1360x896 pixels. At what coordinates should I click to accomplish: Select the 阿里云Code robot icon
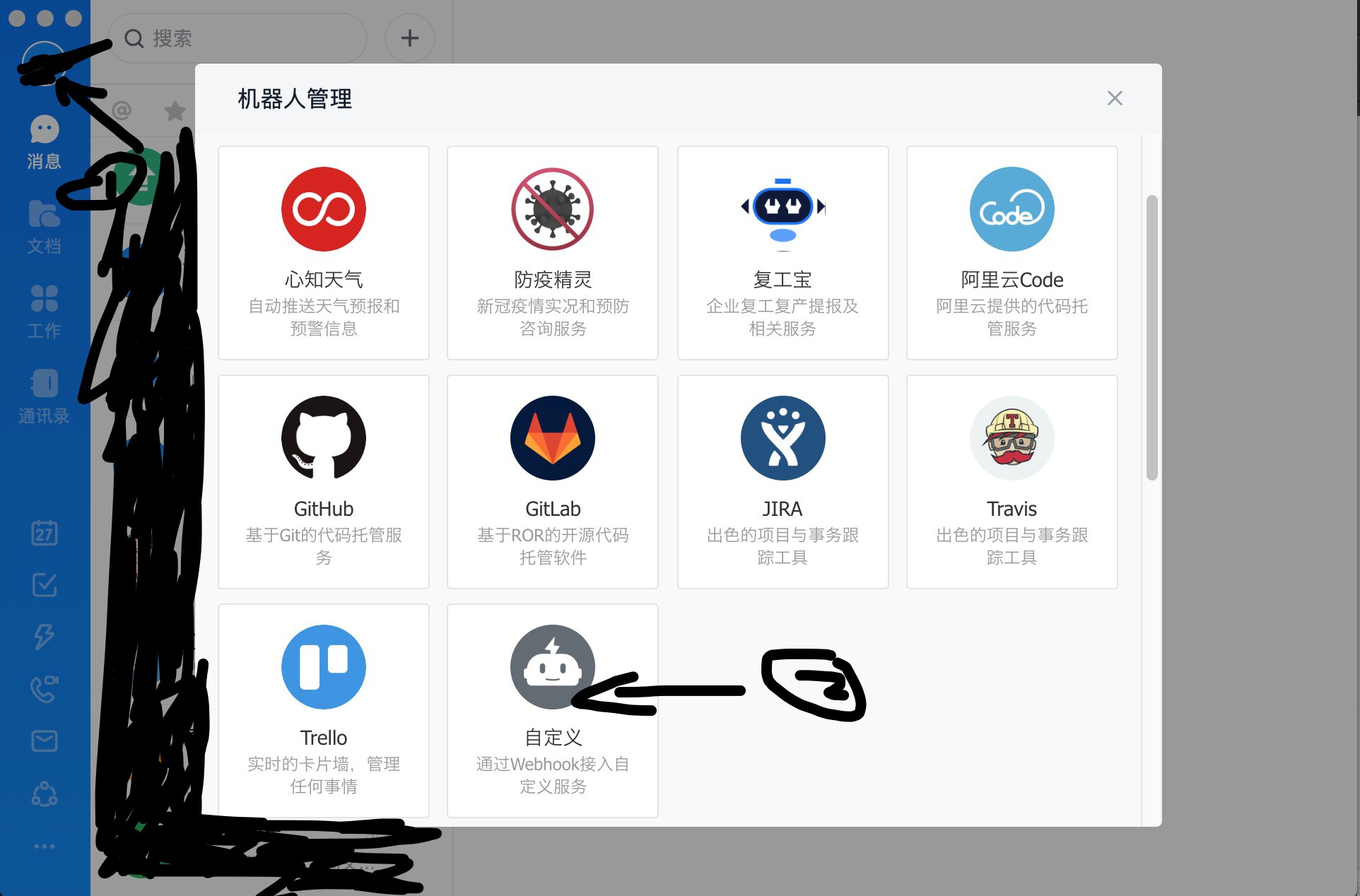1012,210
